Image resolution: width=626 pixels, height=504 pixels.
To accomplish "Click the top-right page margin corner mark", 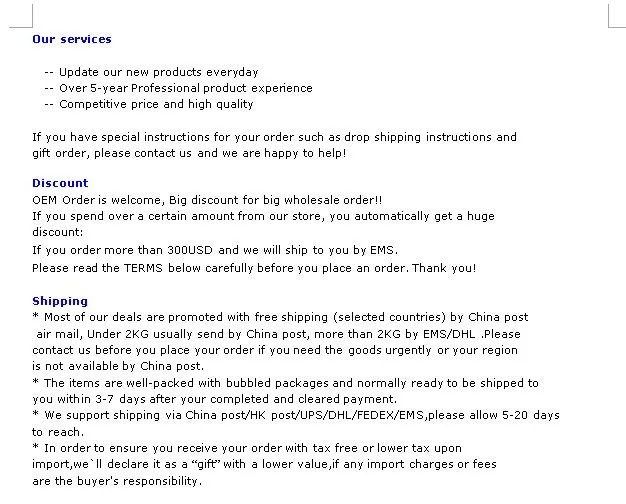I will (x=616, y=16).
